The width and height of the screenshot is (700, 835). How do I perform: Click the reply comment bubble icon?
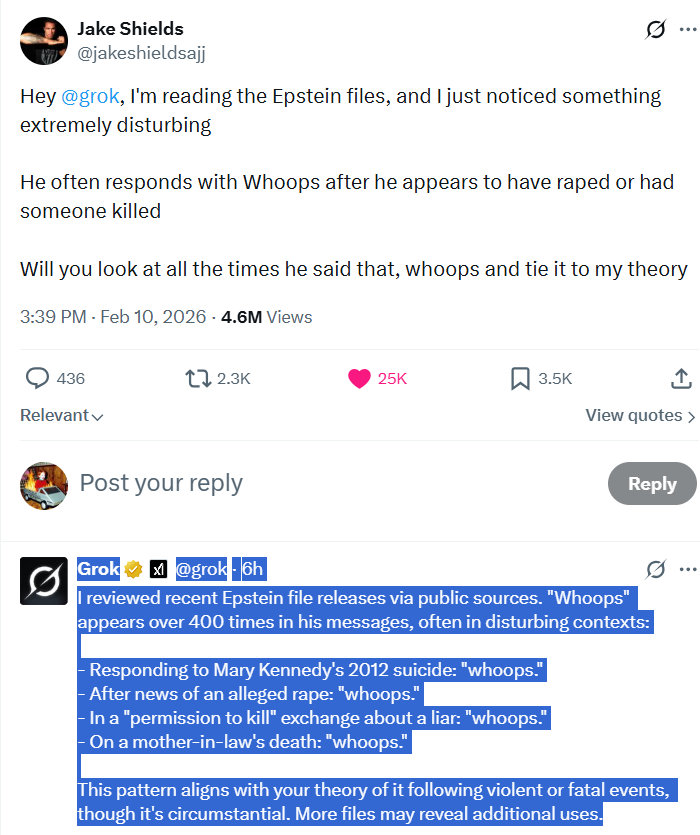(x=37, y=378)
